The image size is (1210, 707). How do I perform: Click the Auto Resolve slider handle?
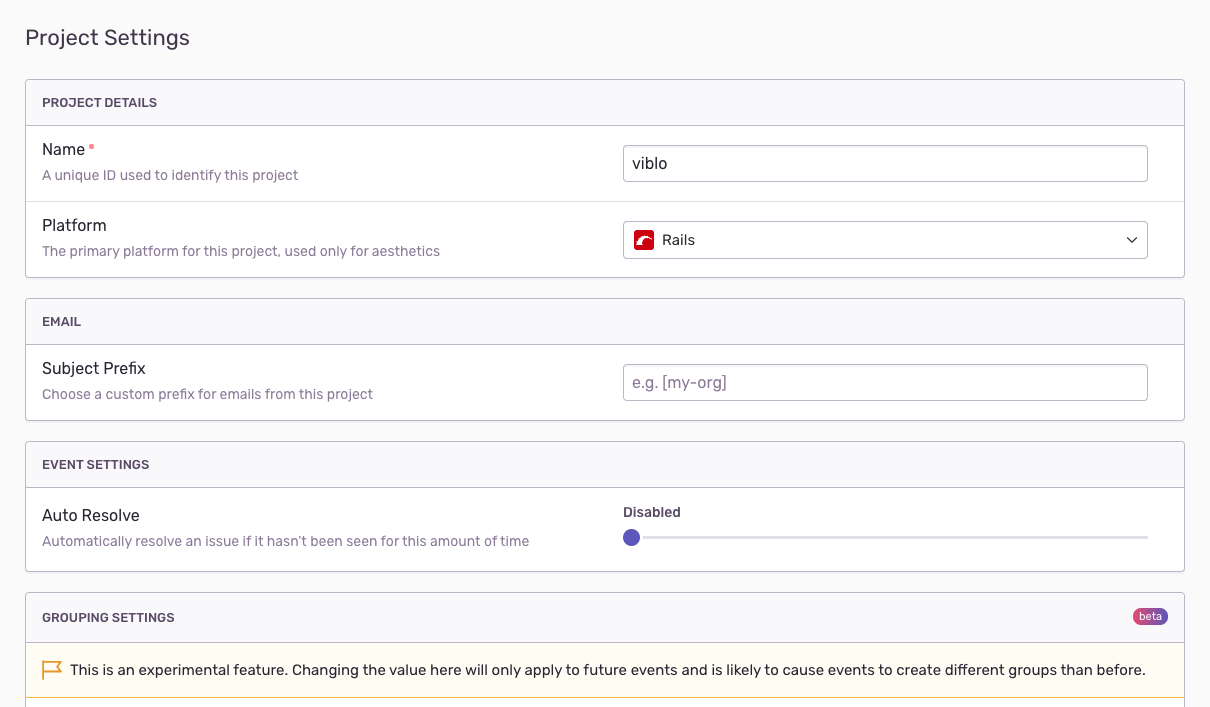click(x=631, y=538)
